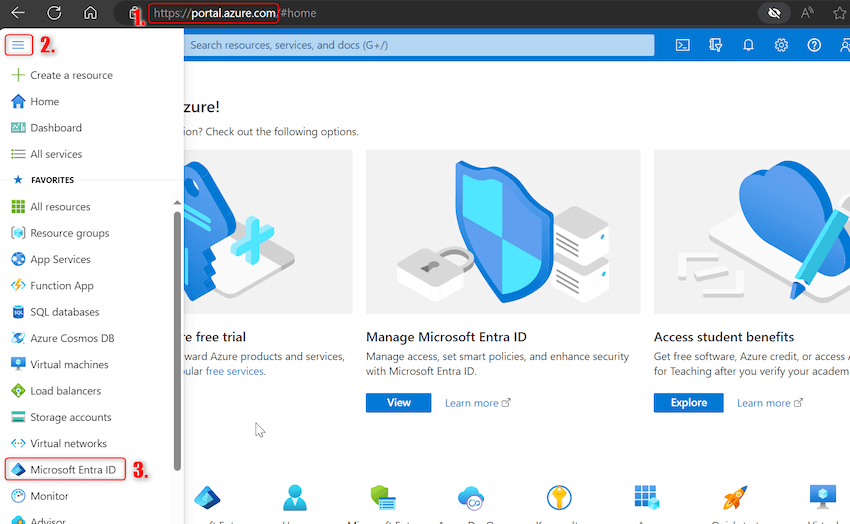The height and width of the screenshot is (524, 850).
Task: Open Learn more link for Entra ID
Action: [477, 403]
